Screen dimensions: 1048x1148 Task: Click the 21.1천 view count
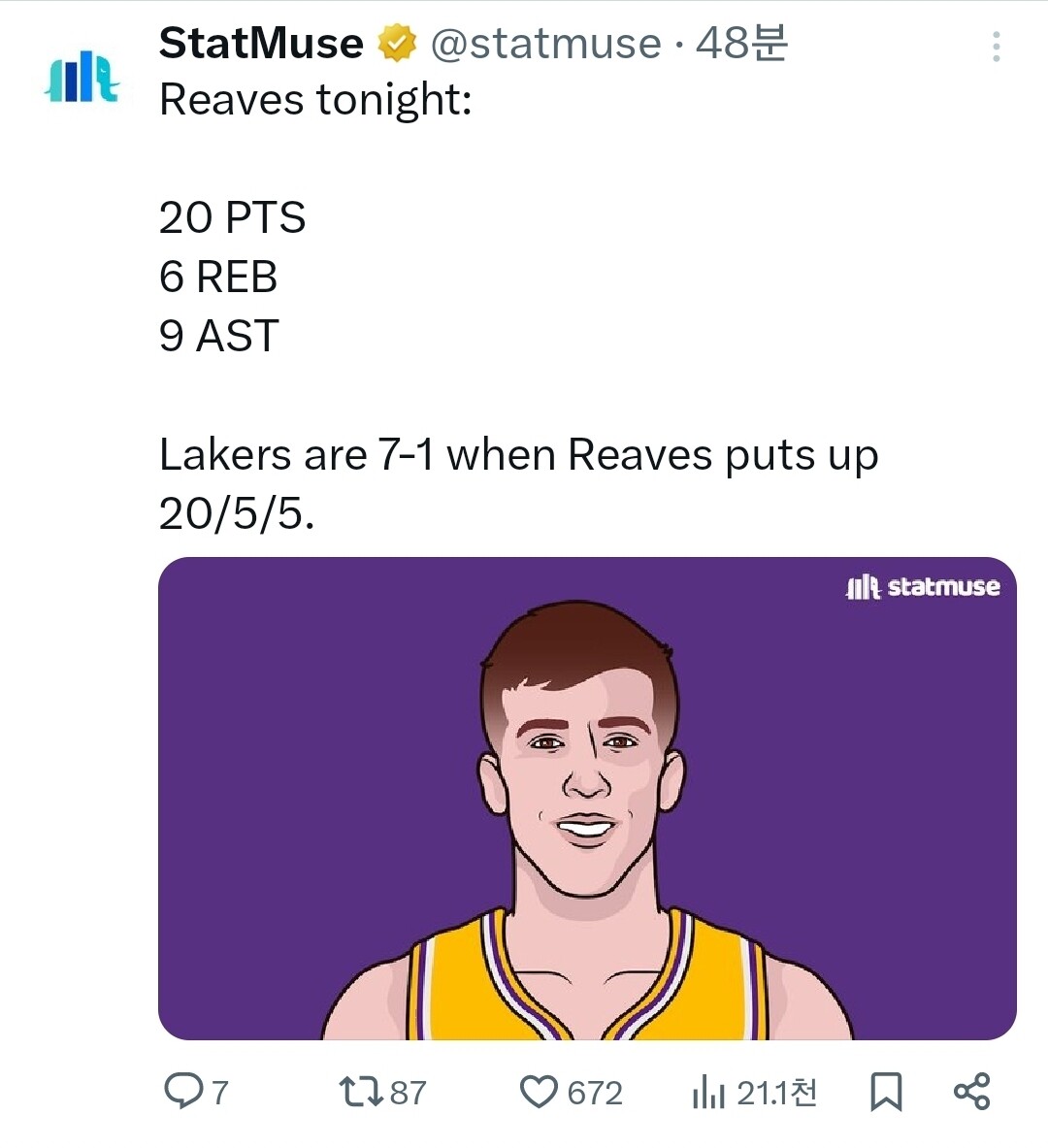[776, 1093]
